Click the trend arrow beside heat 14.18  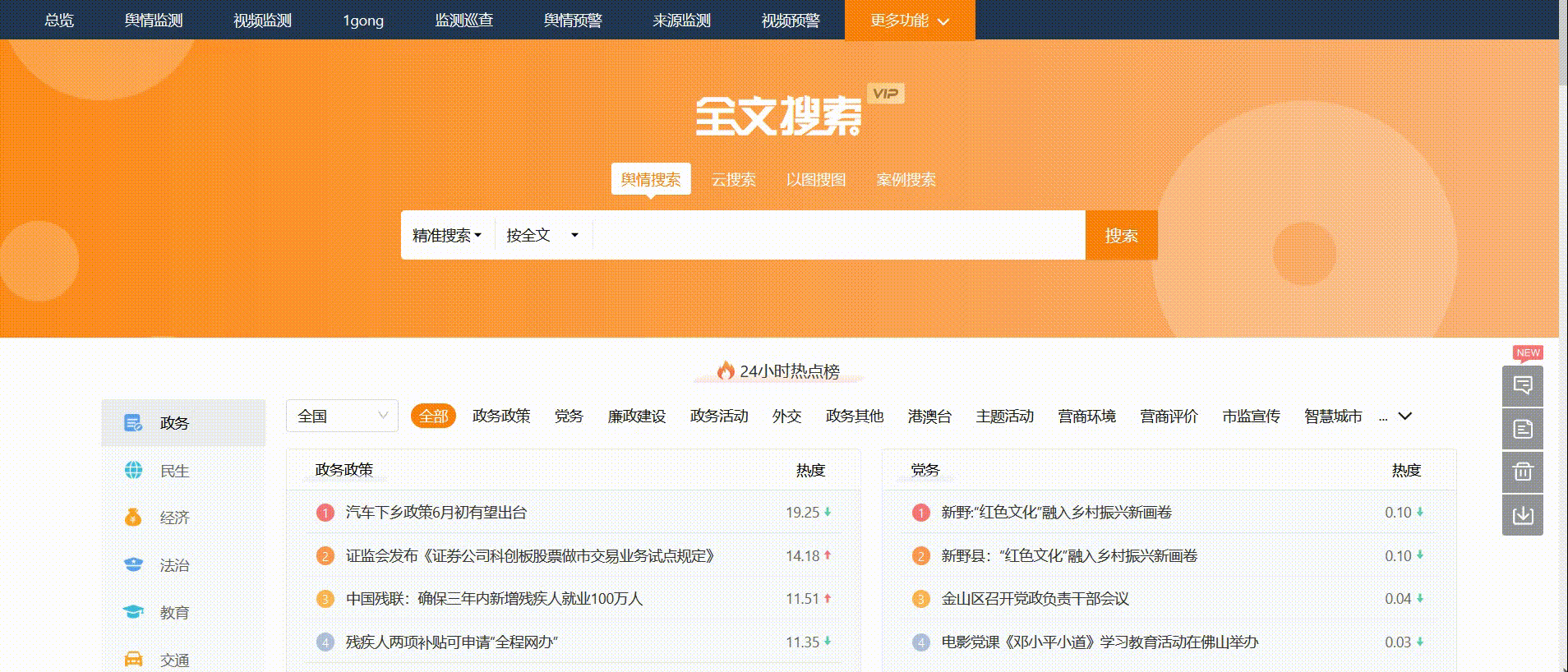coord(828,555)
